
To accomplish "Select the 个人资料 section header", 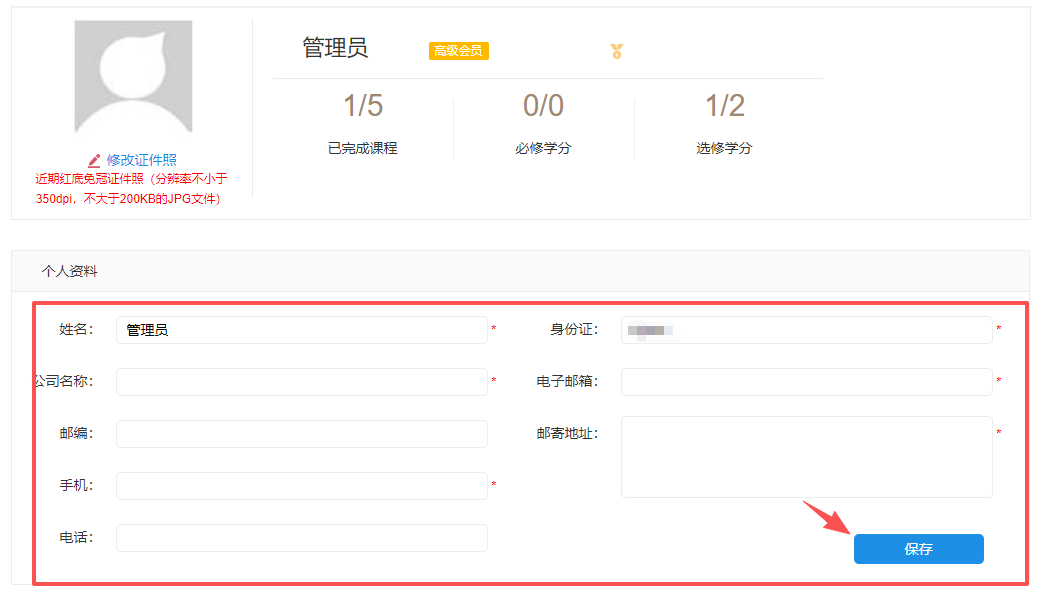I will click(x=70, y=271).
